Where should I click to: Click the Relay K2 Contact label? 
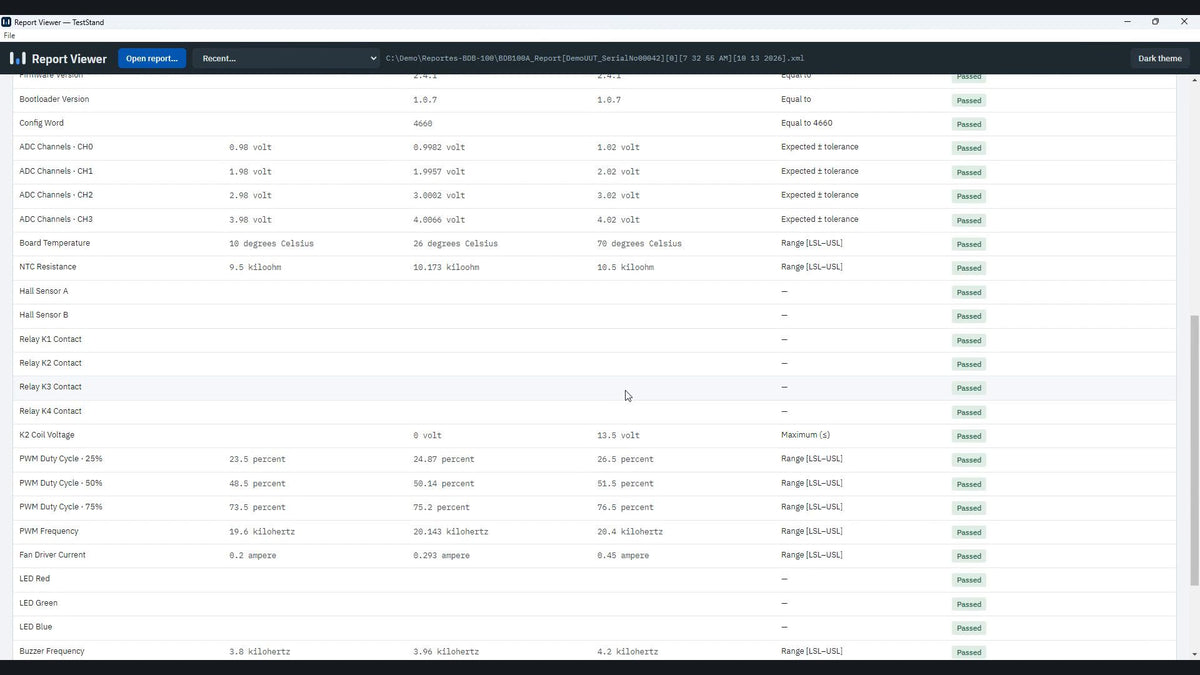tap(50, 363)
